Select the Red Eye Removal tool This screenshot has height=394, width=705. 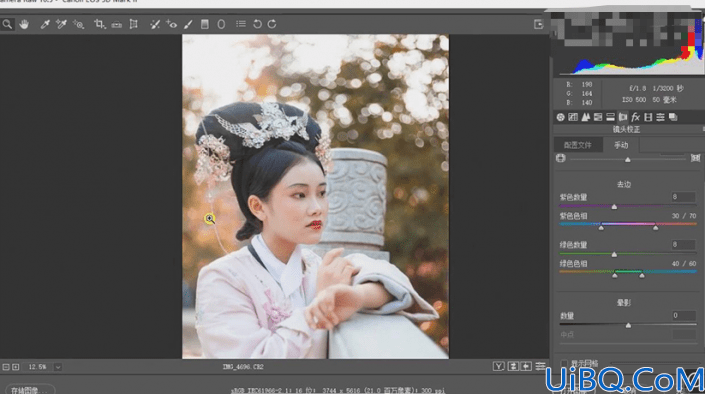(171, 24)
